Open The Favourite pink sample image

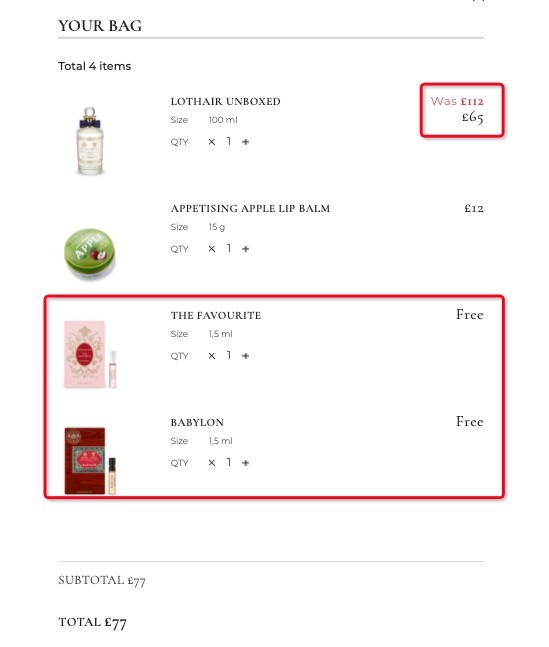pos(90,354)
